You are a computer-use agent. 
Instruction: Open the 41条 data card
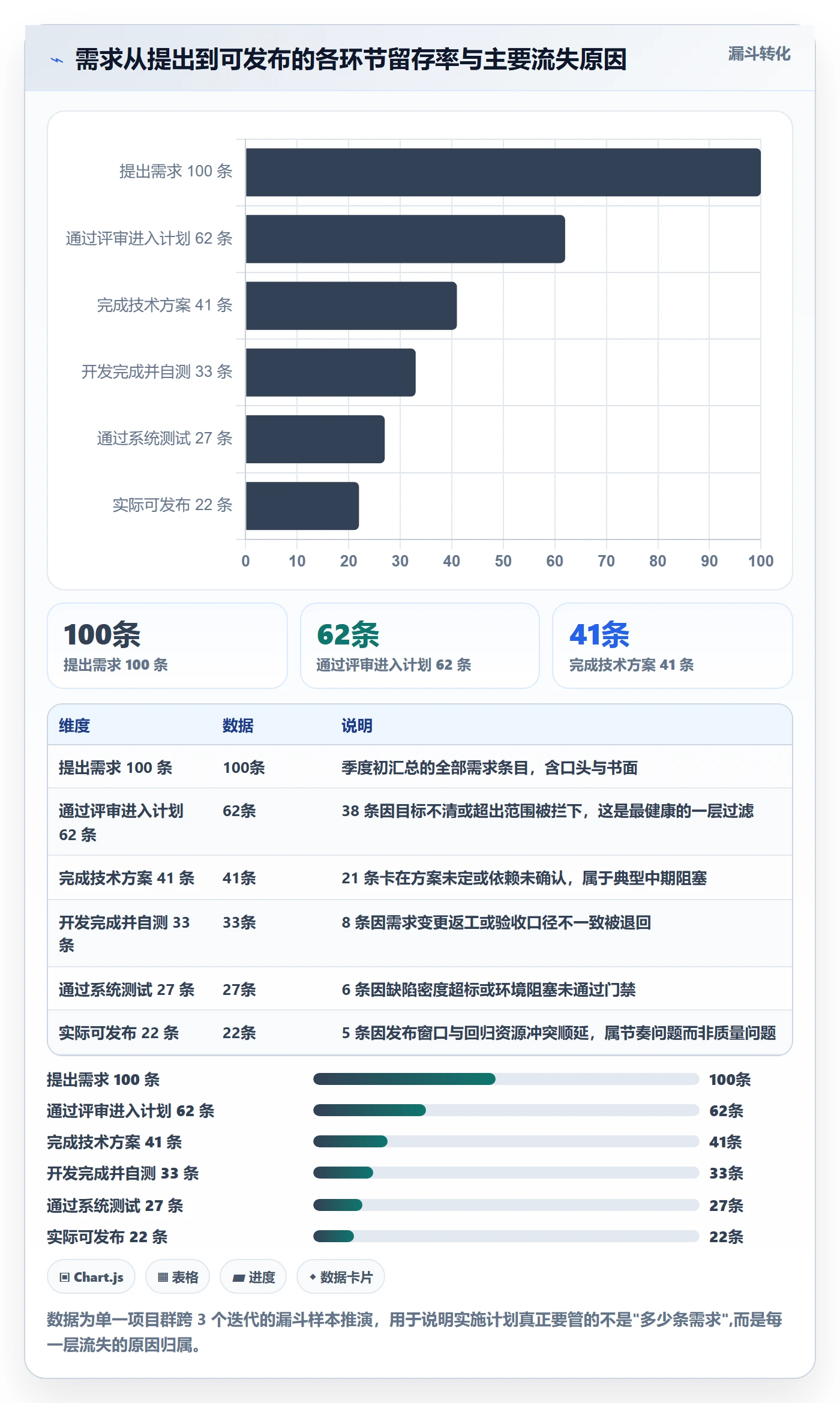(672, 646)
